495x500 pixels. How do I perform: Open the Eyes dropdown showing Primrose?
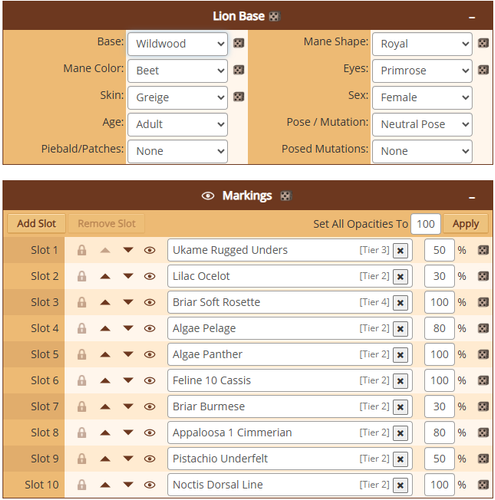(x=422, y=71)
